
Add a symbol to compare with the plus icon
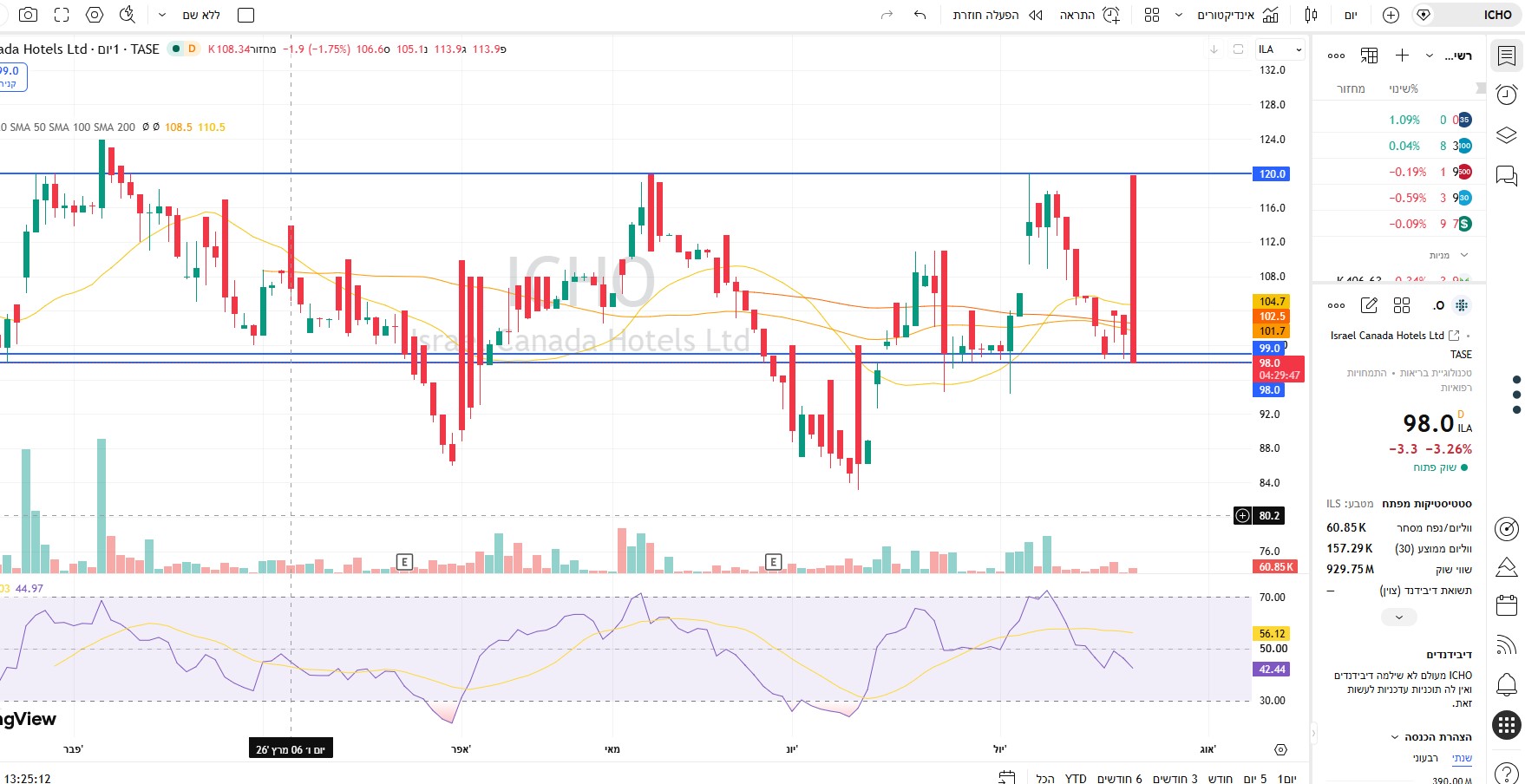click(1391, 15)
